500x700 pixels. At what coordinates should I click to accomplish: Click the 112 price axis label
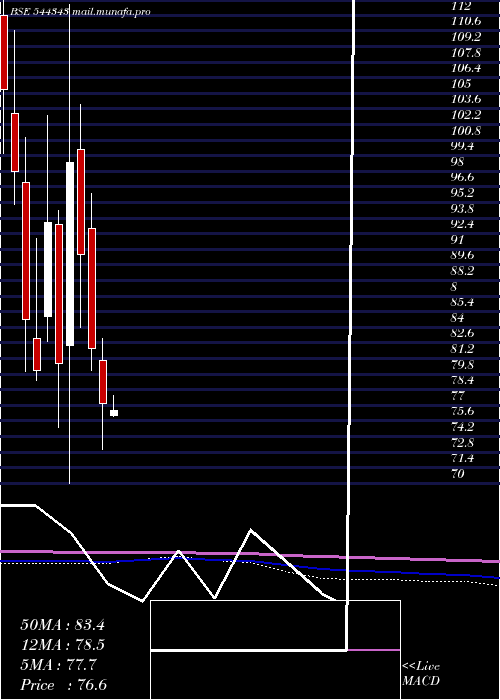[x=461, y=7]
